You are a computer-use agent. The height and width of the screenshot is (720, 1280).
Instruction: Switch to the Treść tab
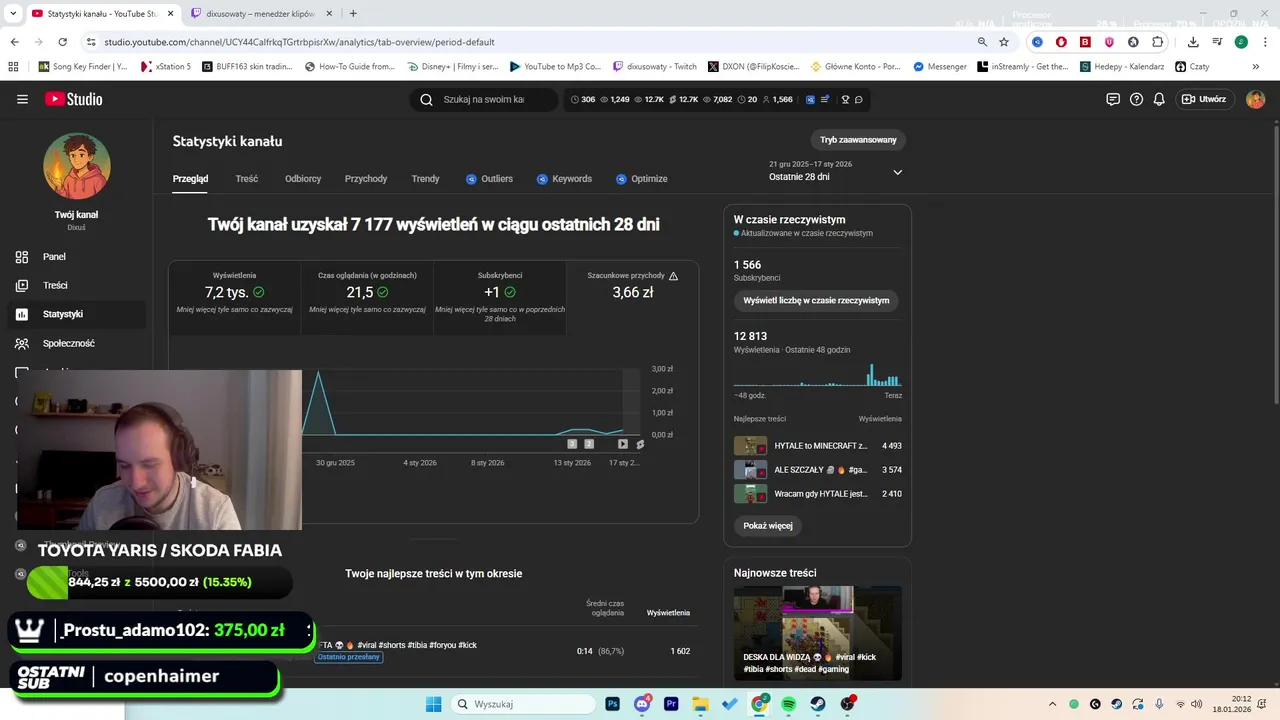247,179
